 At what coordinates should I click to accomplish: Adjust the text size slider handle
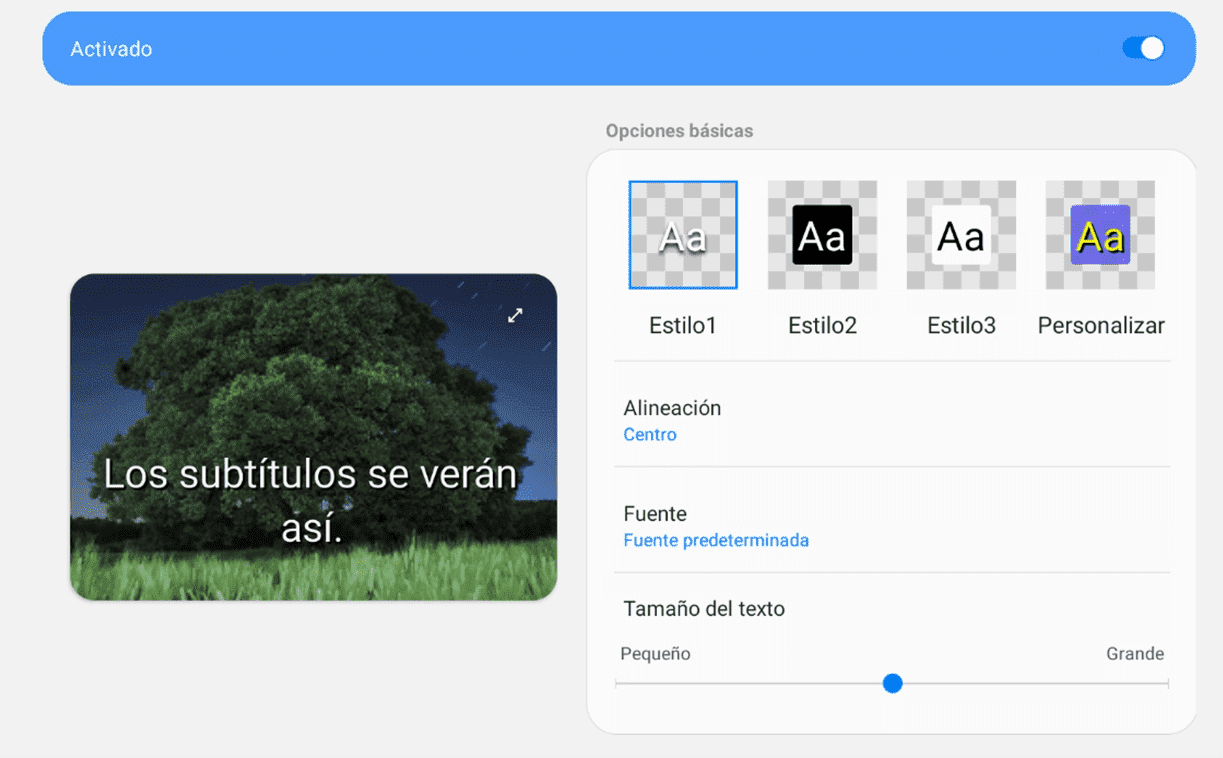(892, 684)
